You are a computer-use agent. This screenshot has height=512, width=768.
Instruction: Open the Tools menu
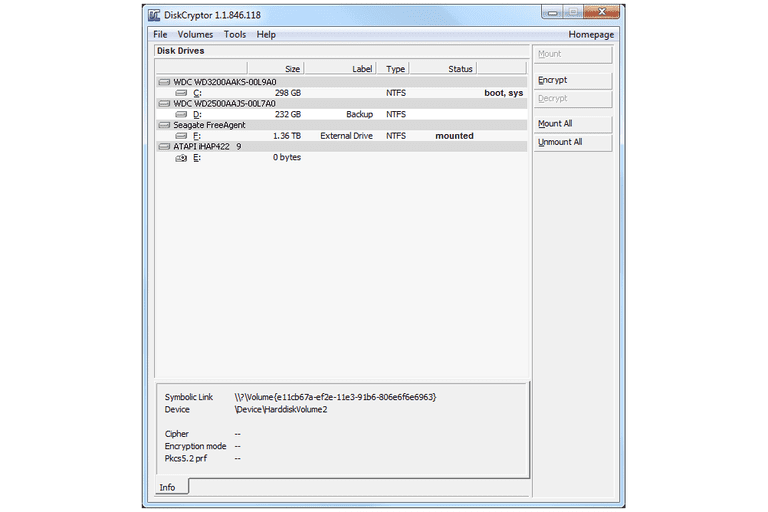point(235,35)
